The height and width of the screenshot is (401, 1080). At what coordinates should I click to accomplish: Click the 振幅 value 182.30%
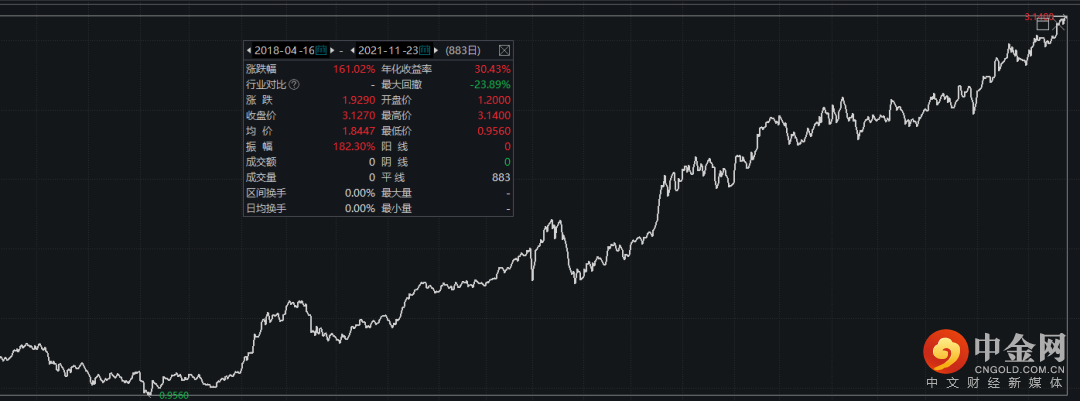(x=354, y=146)
